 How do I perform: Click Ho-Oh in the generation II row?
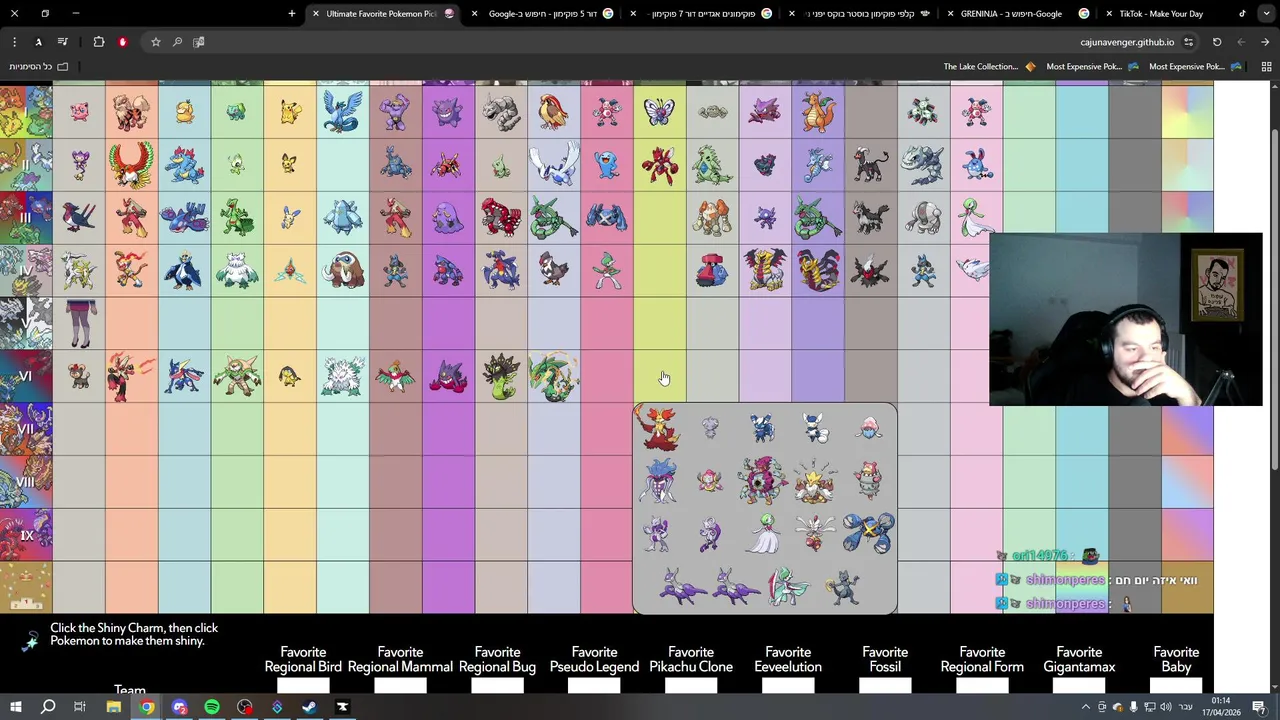pyautogui.click(x=131, y=165)
